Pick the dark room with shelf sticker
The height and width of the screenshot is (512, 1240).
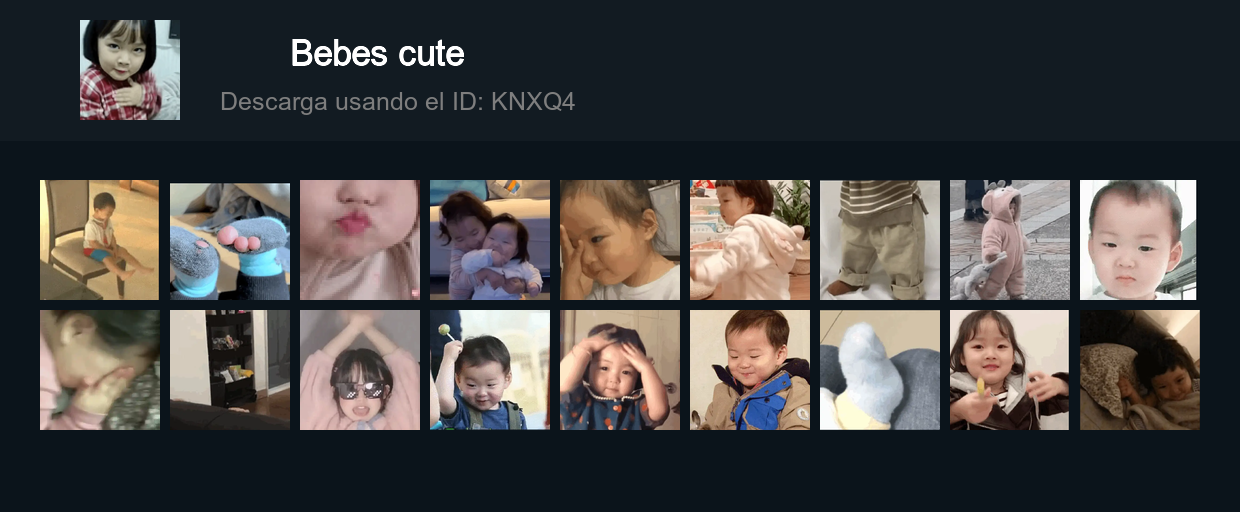pyautogui.click(x=230, y=370)
